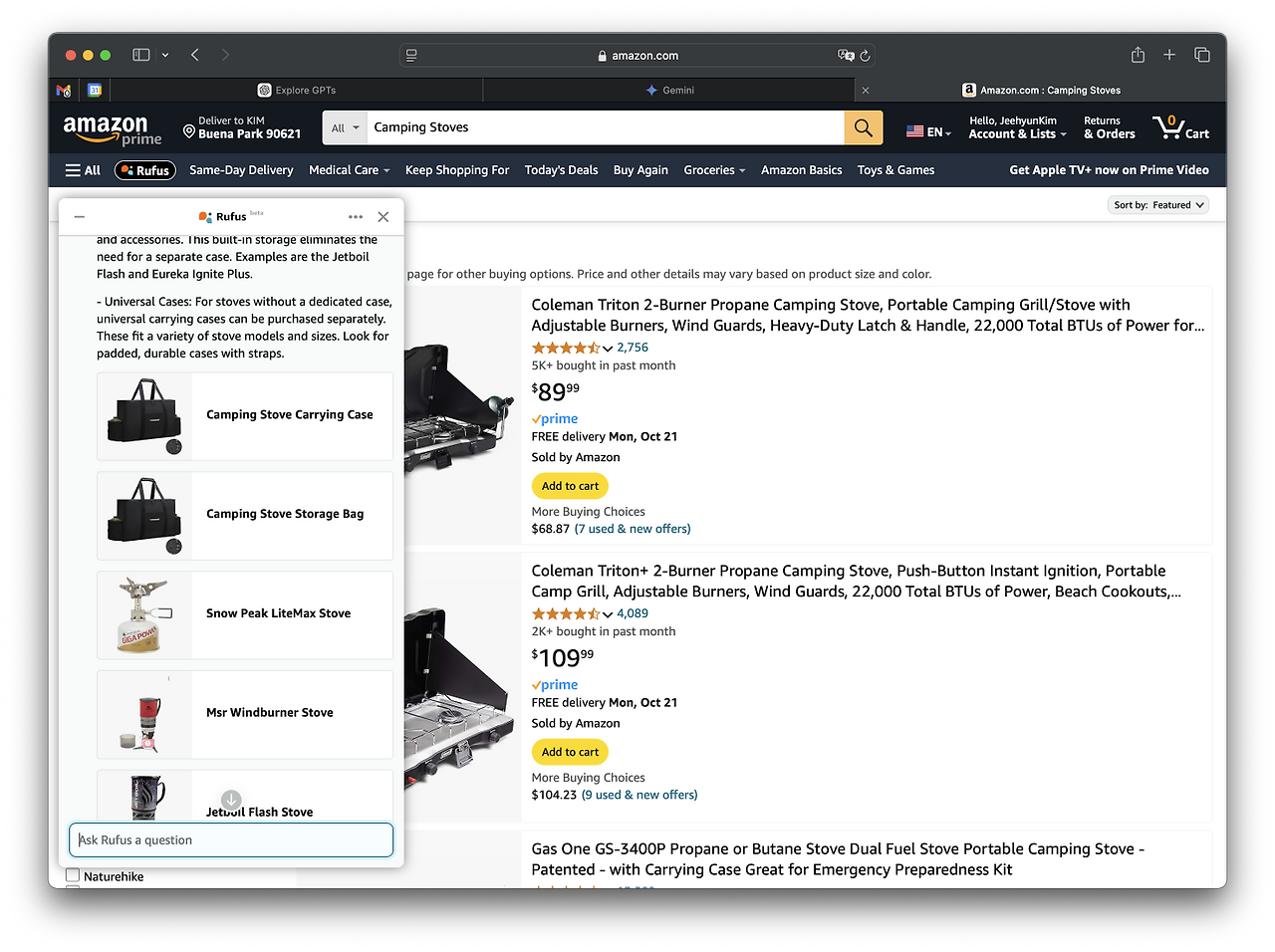Reload the Amazon page
The width and height of the screenshot is (1275, 952).
pyautogui.click(x=866, y=56)
